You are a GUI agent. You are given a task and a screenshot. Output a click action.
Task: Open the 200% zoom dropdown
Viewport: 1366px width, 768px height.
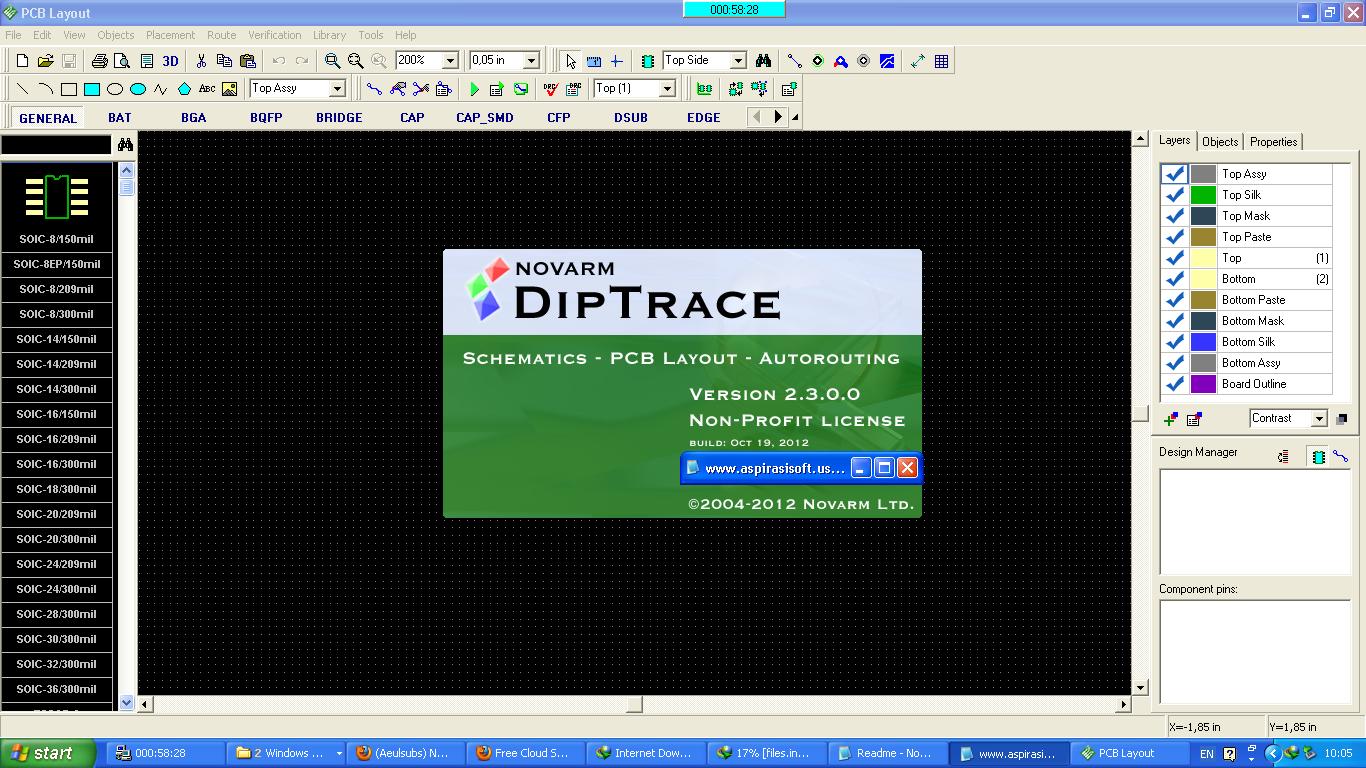pyautogui.click(x=450, y=61)
